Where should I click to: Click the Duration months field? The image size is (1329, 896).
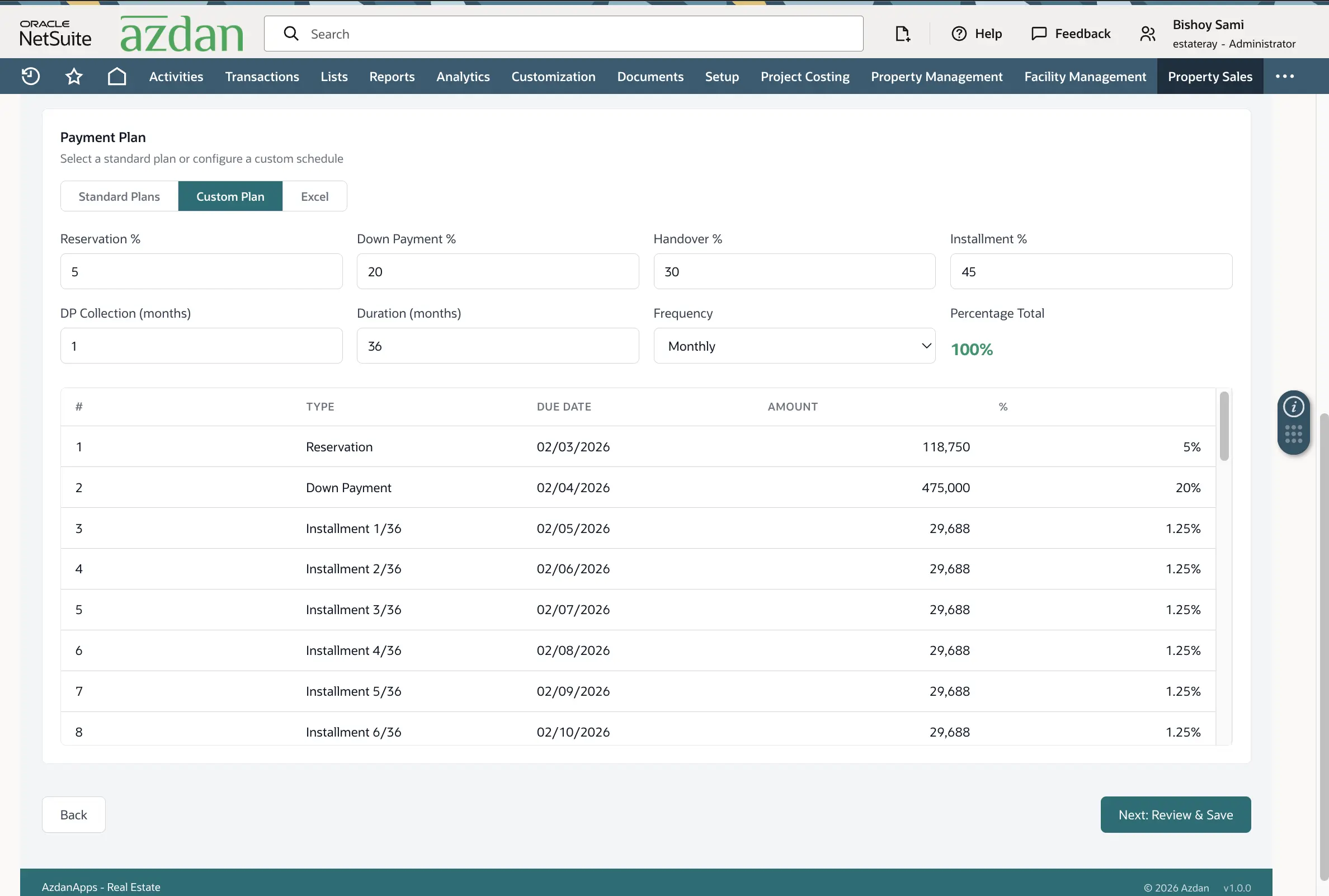point(498,346)
